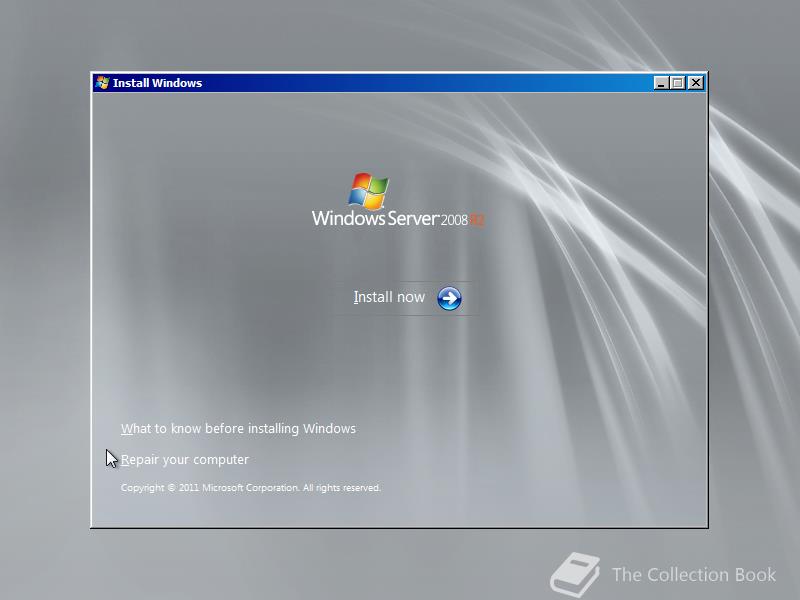The width and height of the screenshot is (800, 600).
Task: Maximize the Install Windows window
Action: [x=678, y=83]
